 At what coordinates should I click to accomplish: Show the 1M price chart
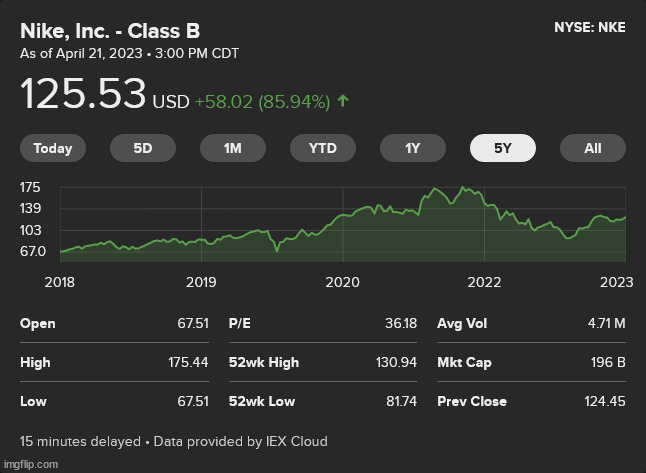pyautogui.click(x=233, y=148)
